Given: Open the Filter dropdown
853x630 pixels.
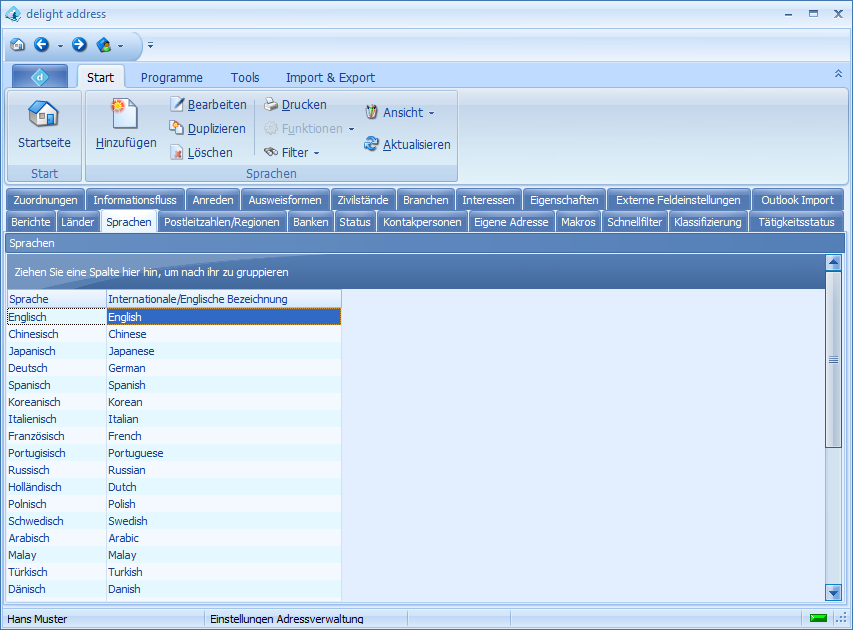Looking at the screenshot, I should pos(292,153).
